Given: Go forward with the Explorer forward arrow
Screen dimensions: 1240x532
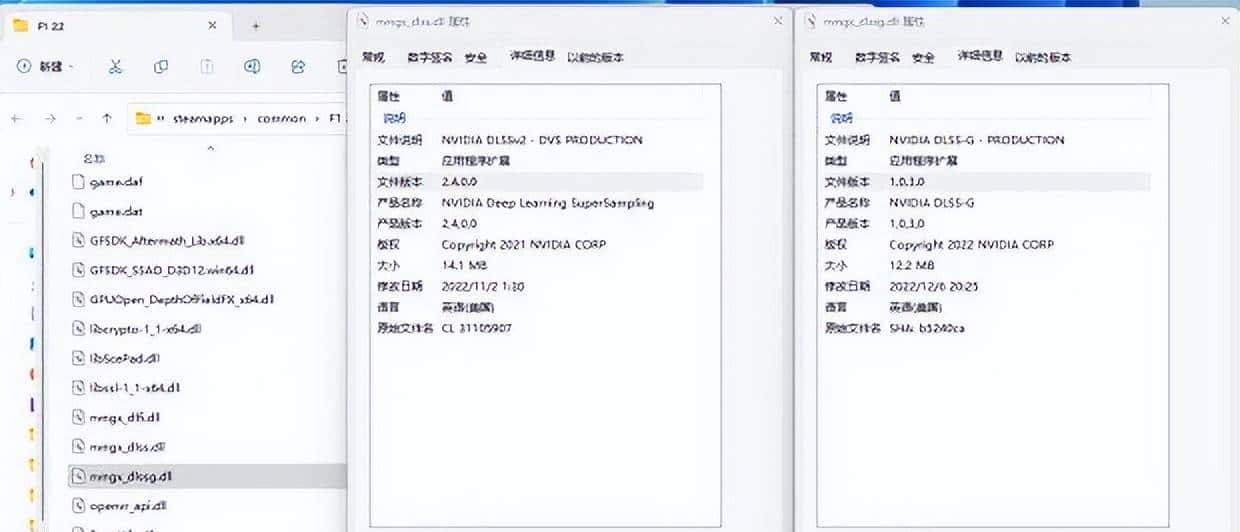Looking at the screenshot, I should point(49,118).
